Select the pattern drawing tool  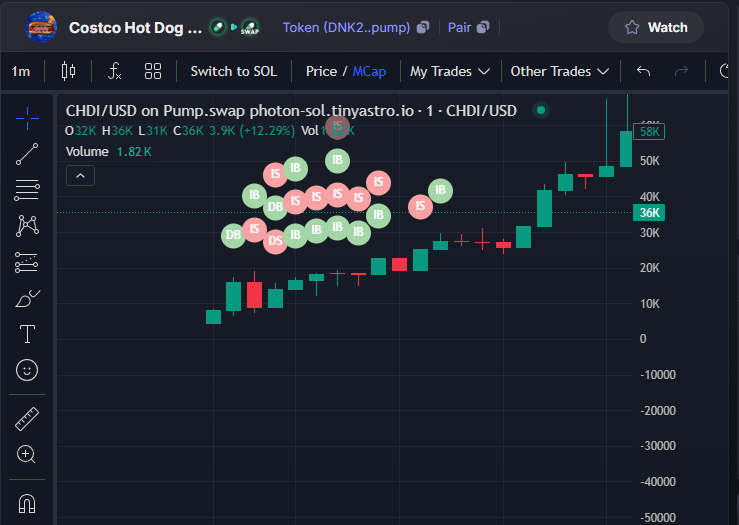pos(27,226)
